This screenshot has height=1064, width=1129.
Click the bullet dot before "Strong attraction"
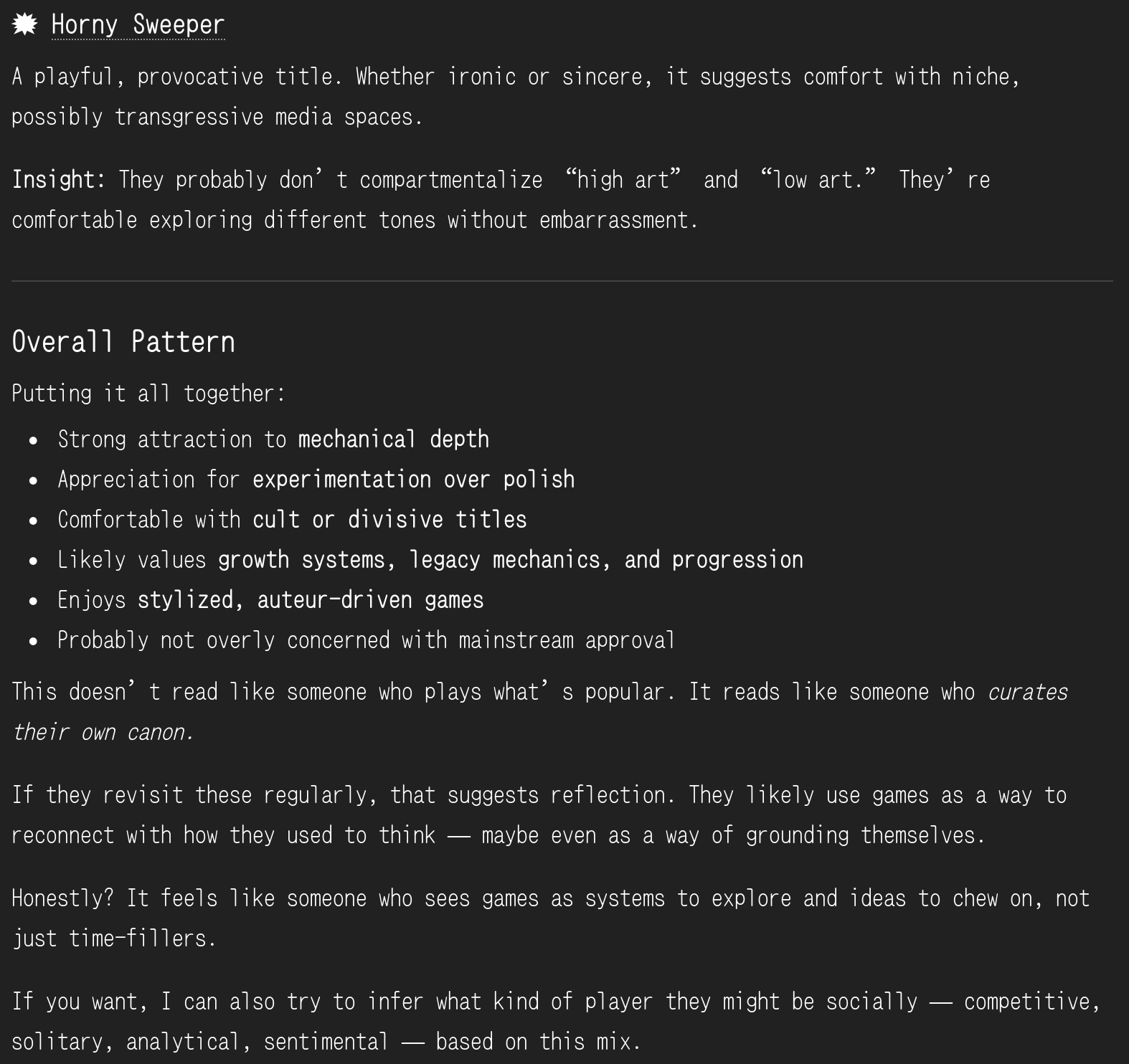34,440
